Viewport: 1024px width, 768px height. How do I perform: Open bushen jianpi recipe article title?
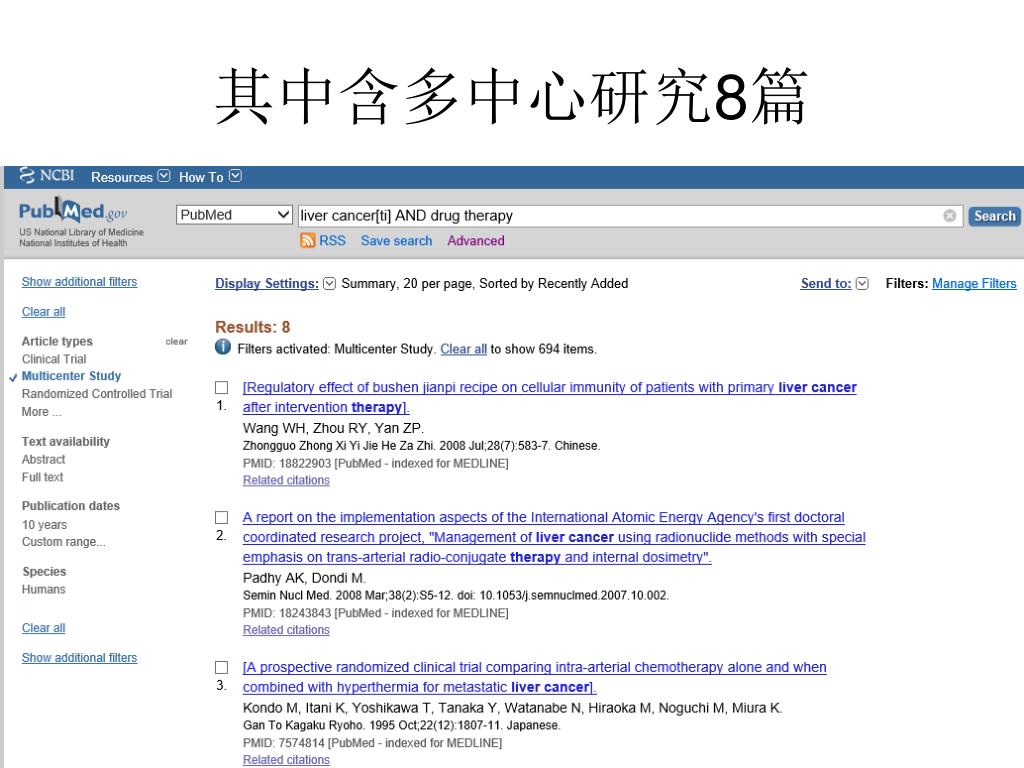tap(549, 397)
